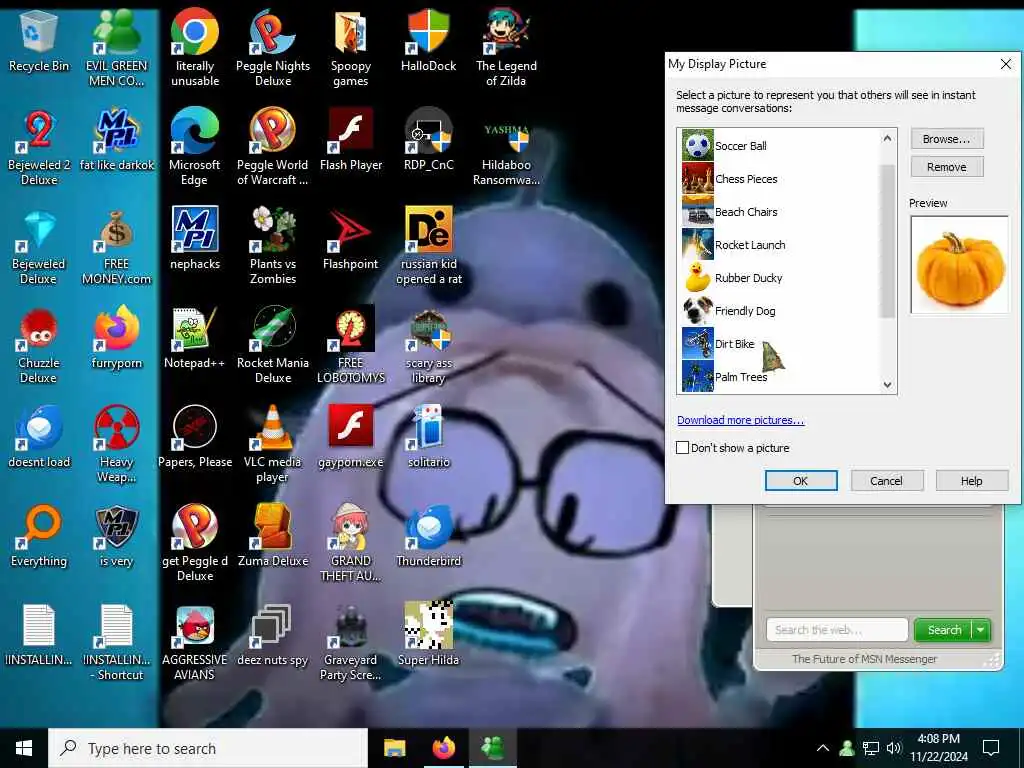The image size is (1024, 768).
Task: Click the Remove picture button
Action: pos(946,167)
